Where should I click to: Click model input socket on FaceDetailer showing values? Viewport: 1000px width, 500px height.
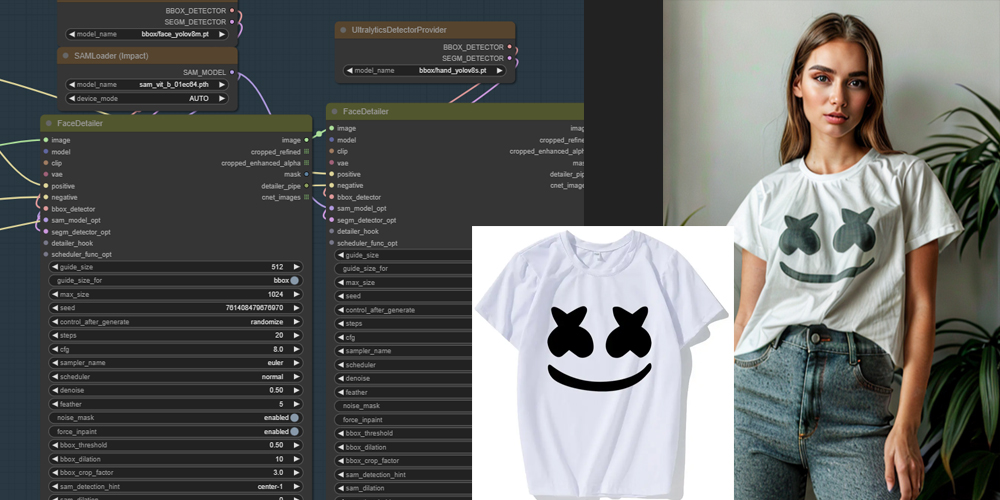click(x=45, y=152)
